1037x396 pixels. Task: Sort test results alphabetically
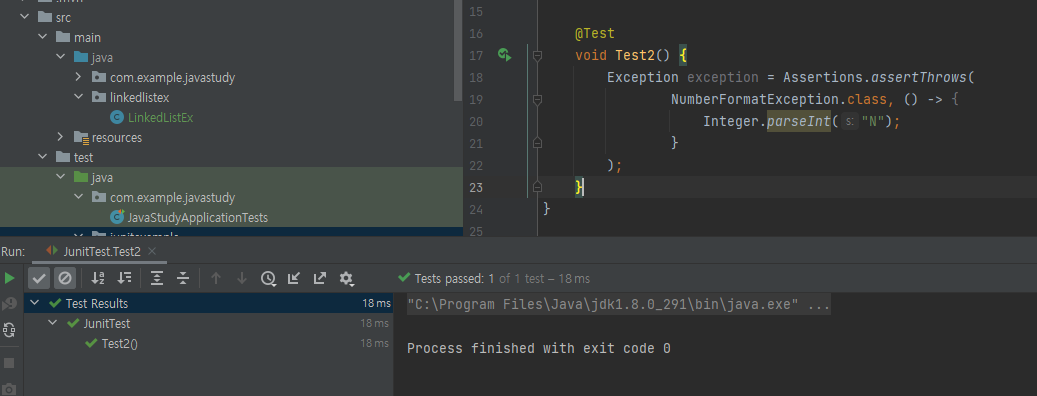98,278
